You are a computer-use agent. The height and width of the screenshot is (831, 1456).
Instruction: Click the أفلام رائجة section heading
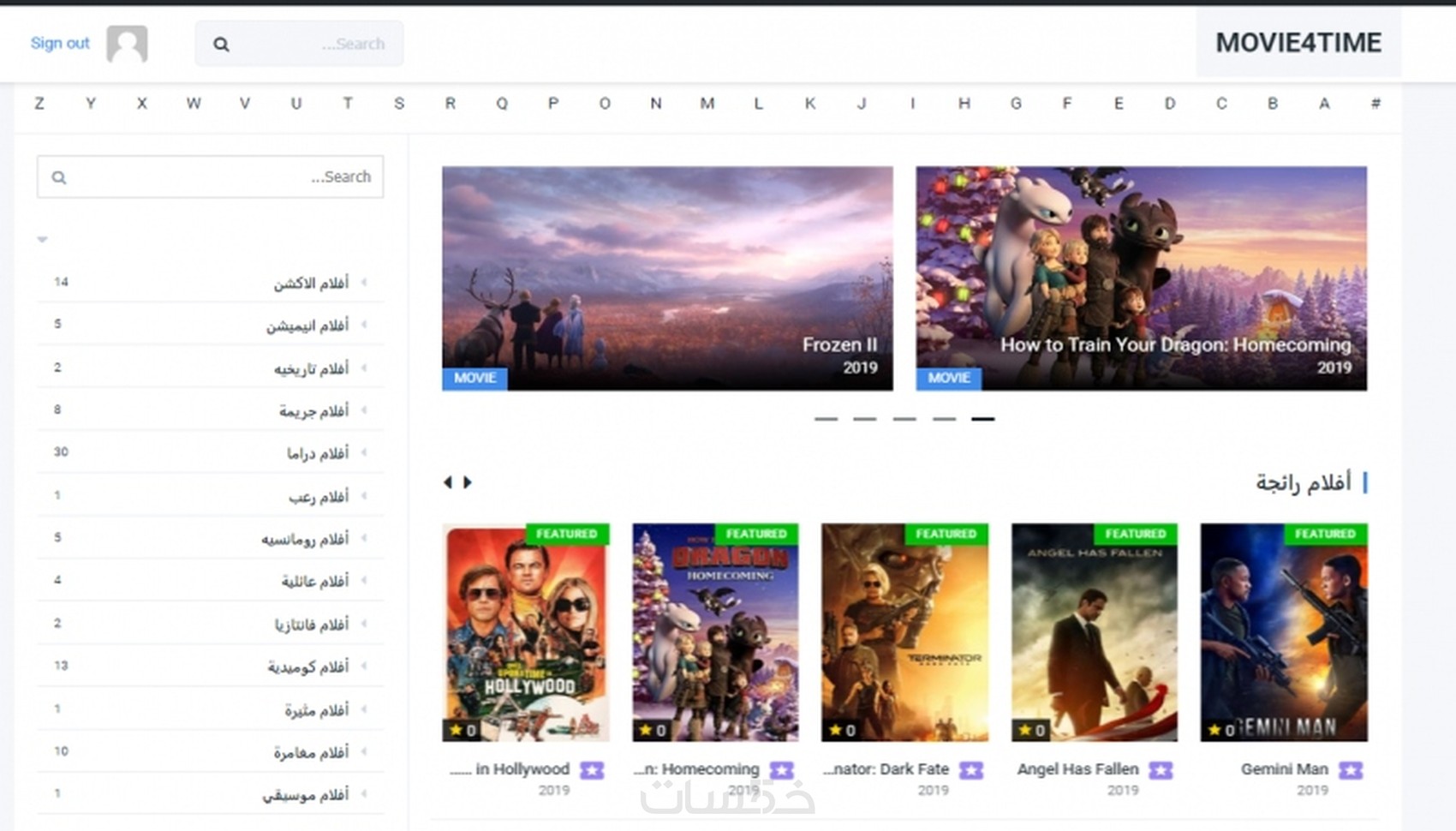(1304, 482)
